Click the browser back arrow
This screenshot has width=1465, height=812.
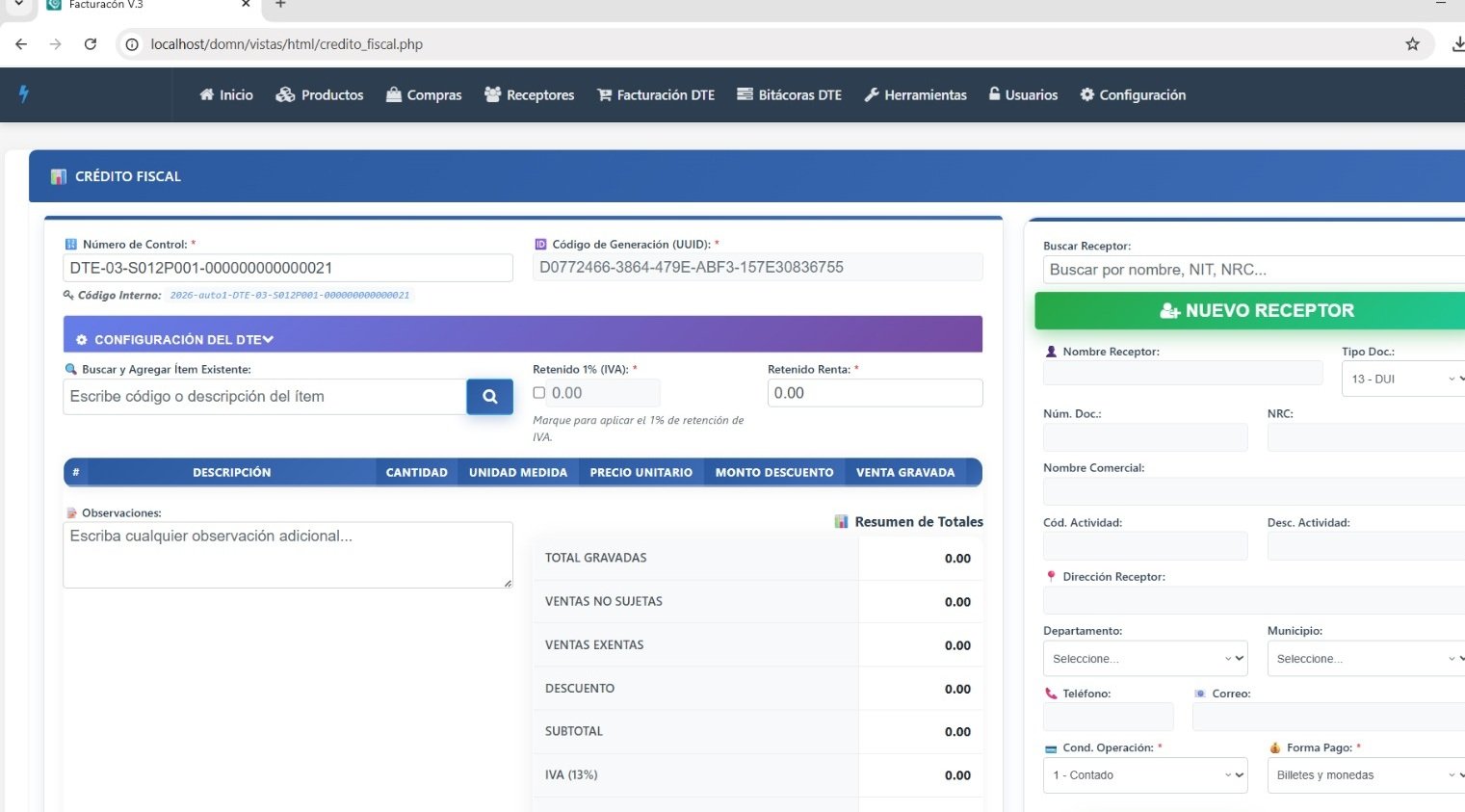point(21,44)
